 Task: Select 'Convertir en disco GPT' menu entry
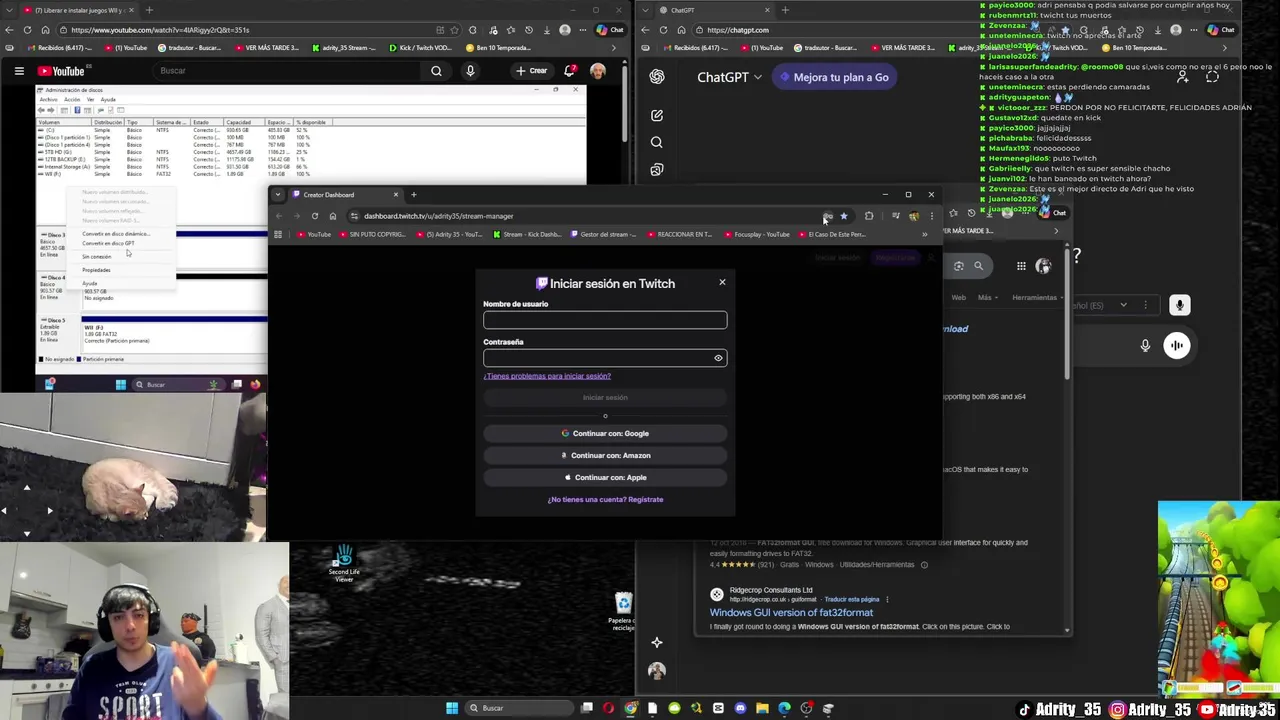click(108, 244)
